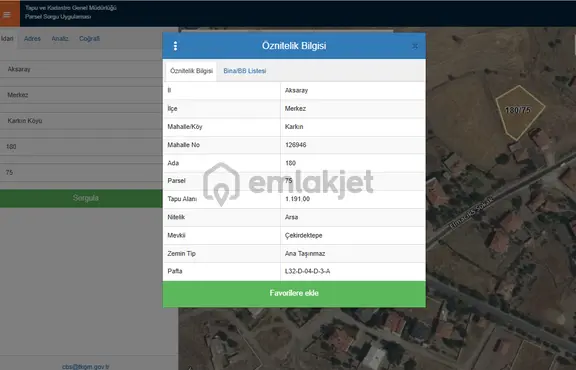Open the Aksaray province dropdown
Image resolution: width=576 pixels, height=370 pixels.
(x=81, y=69)
